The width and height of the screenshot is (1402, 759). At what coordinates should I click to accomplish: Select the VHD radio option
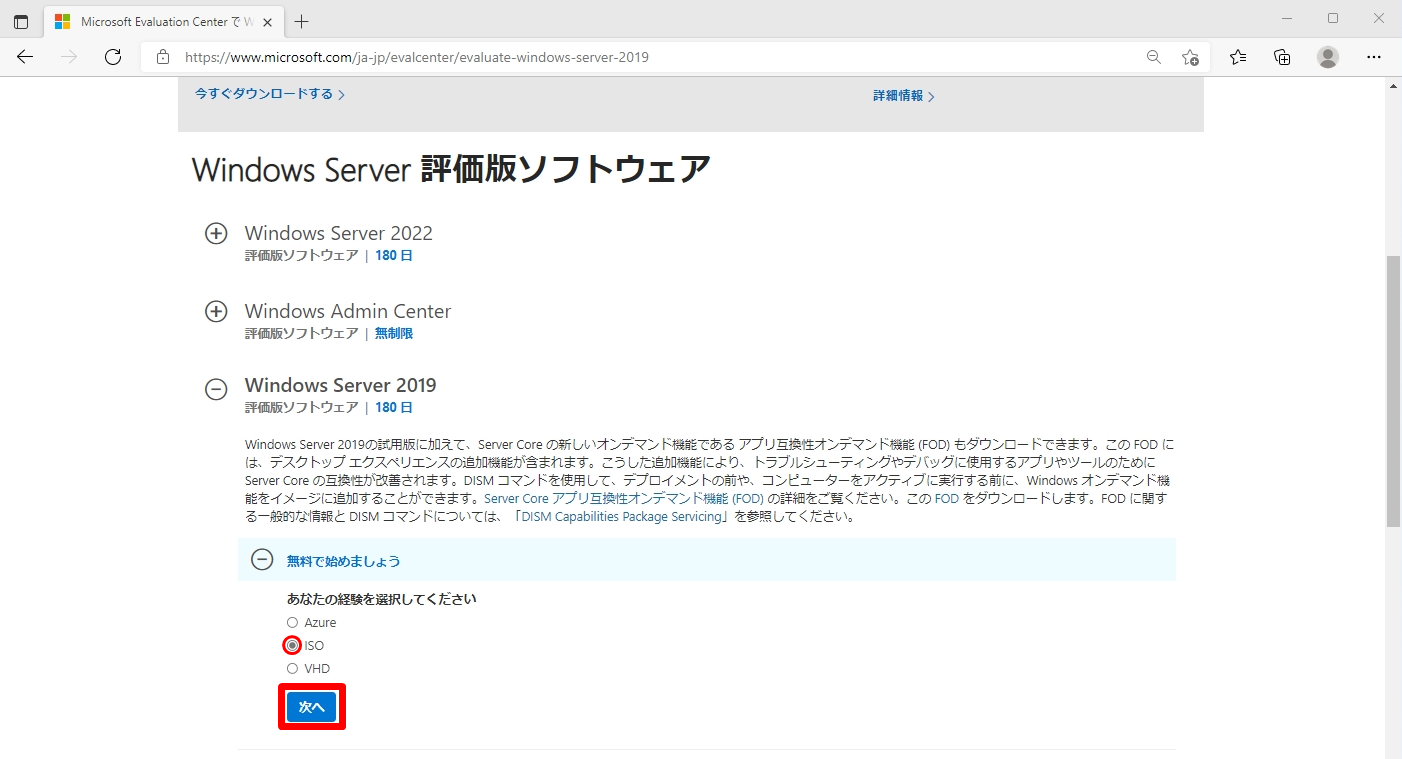click(x=293, y=668)
